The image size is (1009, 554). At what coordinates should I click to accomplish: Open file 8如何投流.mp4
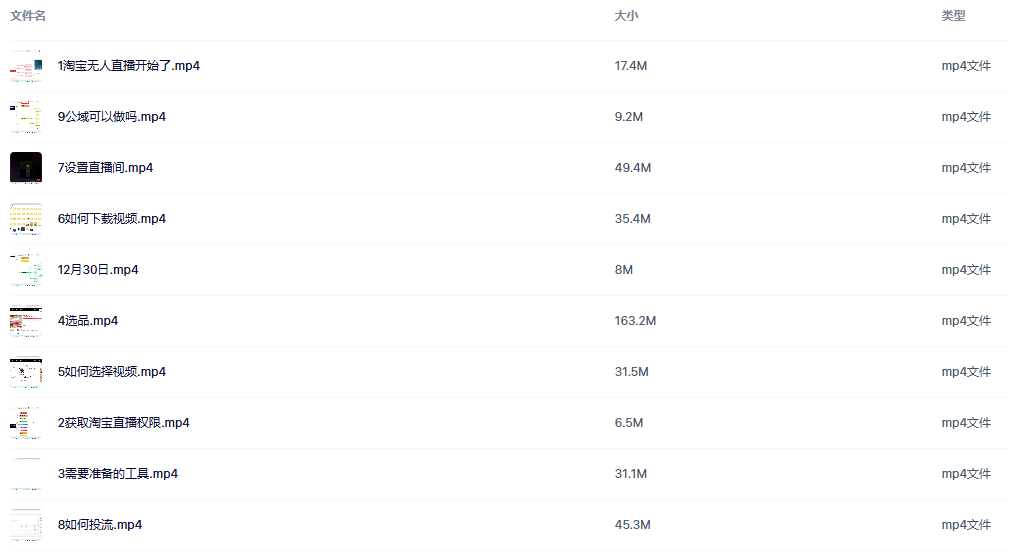point(100,525)
